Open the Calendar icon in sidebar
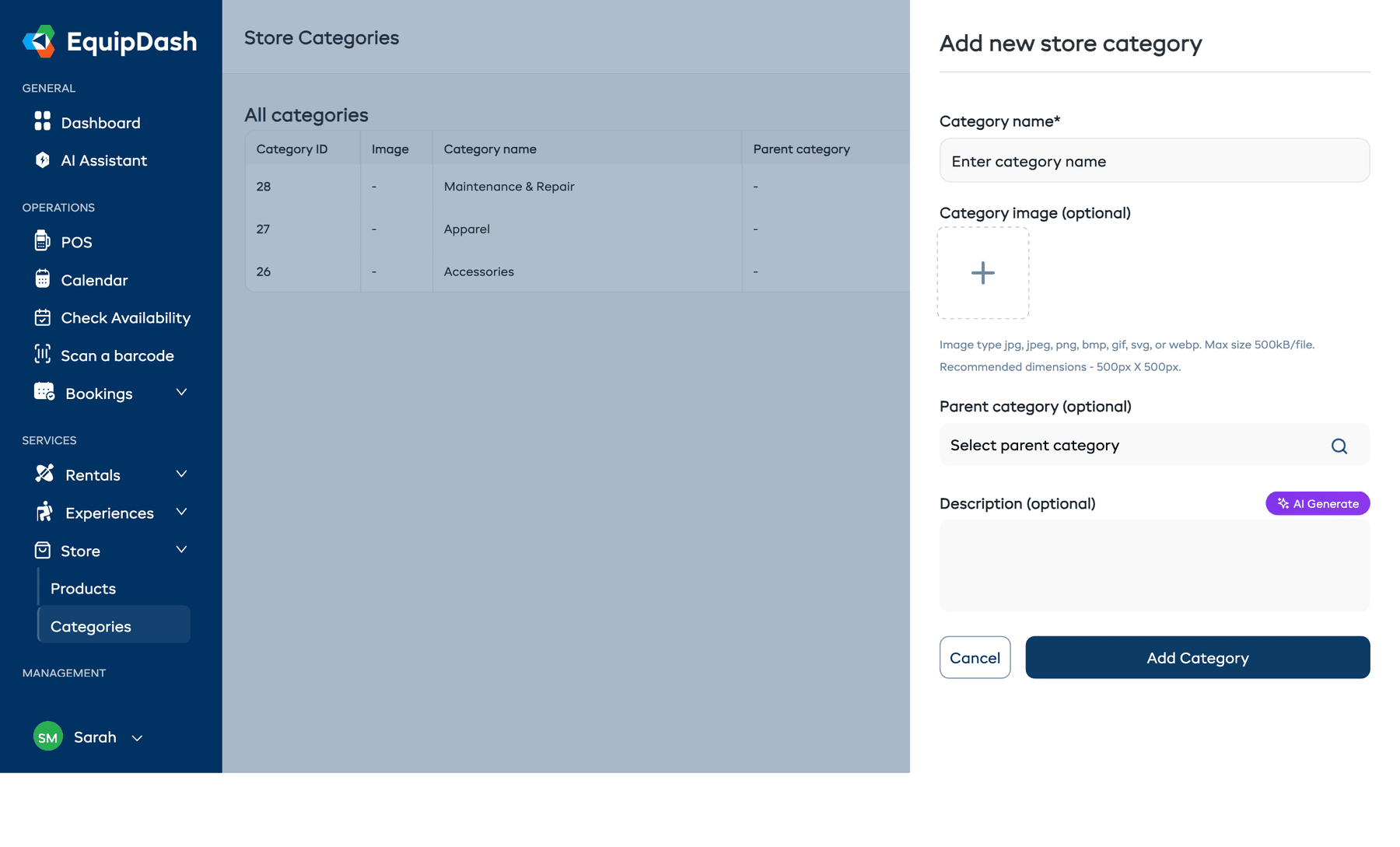Viewport: 1400px width, 847px height. pyautogui.click(x=43, y=279)
